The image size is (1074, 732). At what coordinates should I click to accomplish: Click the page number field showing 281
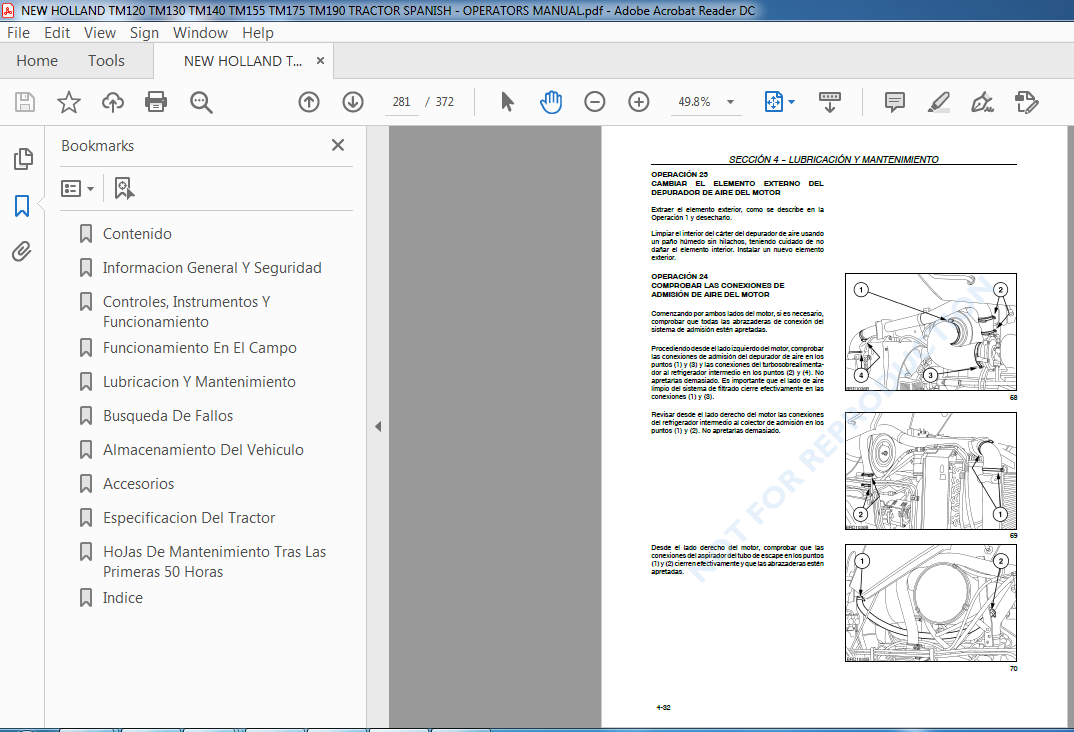pos(401,102)
